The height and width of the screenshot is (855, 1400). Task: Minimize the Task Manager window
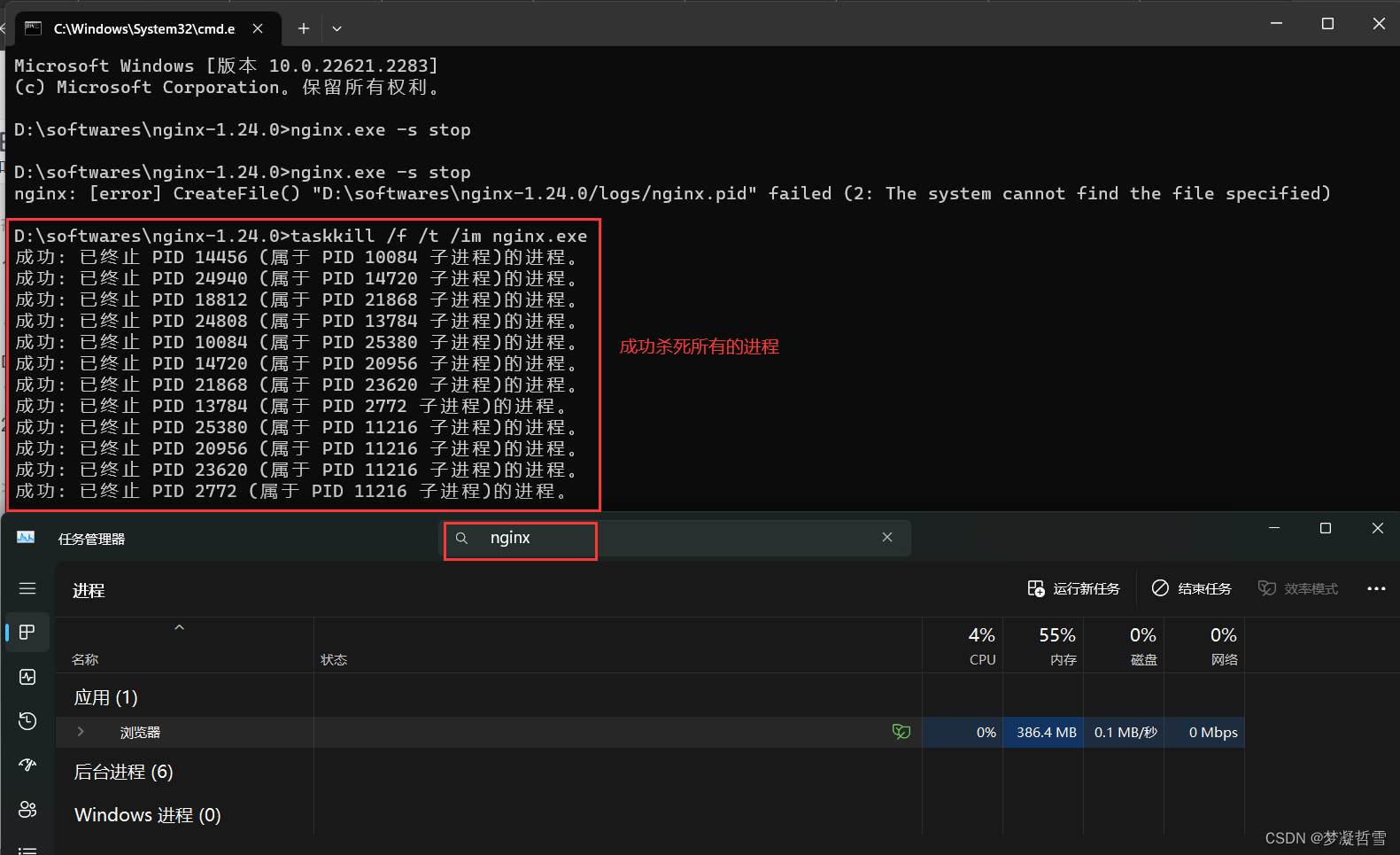[x=1274, y=528]
